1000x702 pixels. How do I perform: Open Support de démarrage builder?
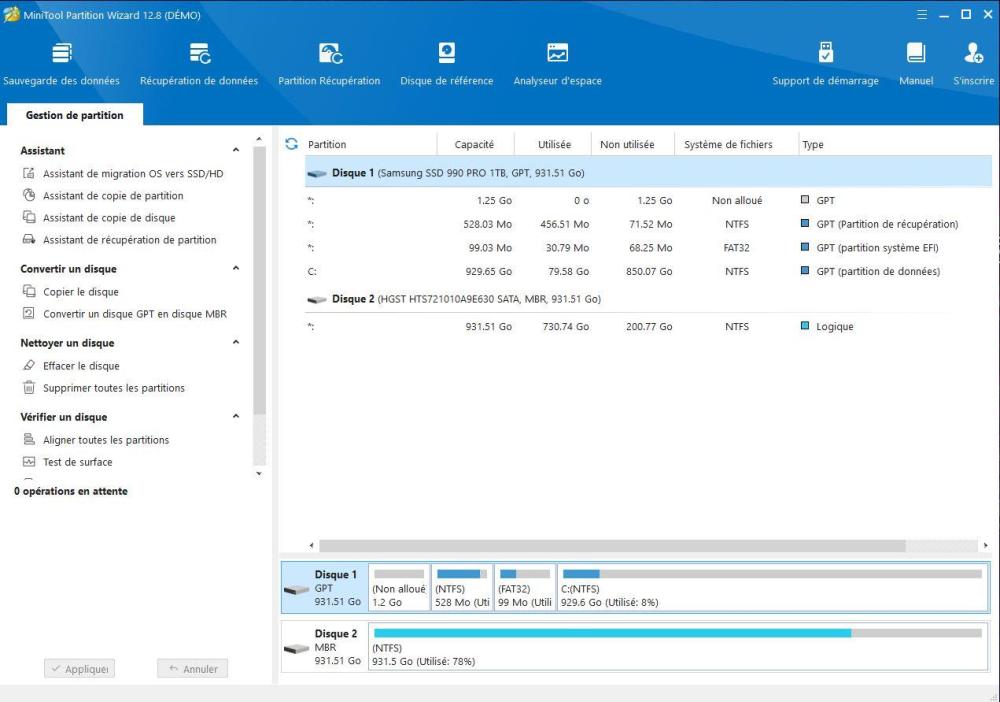click(x=825, y=54)
